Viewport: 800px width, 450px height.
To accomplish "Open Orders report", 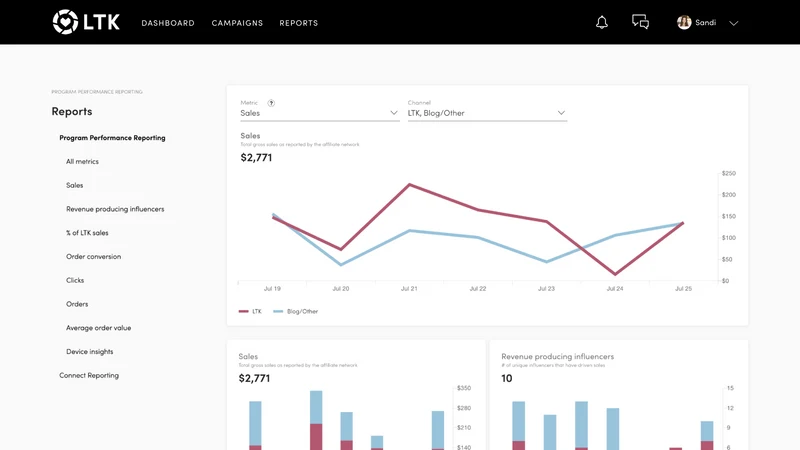I will (77, 304).
